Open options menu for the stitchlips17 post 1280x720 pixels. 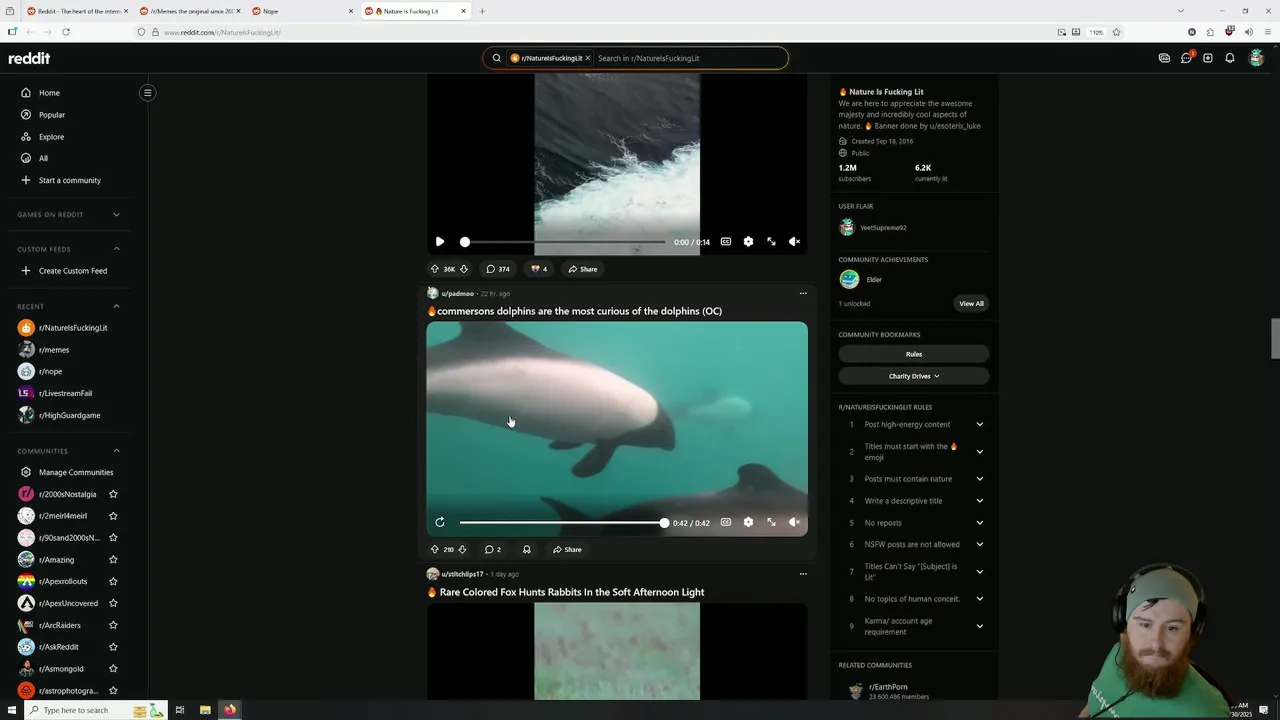click(803, 574)
